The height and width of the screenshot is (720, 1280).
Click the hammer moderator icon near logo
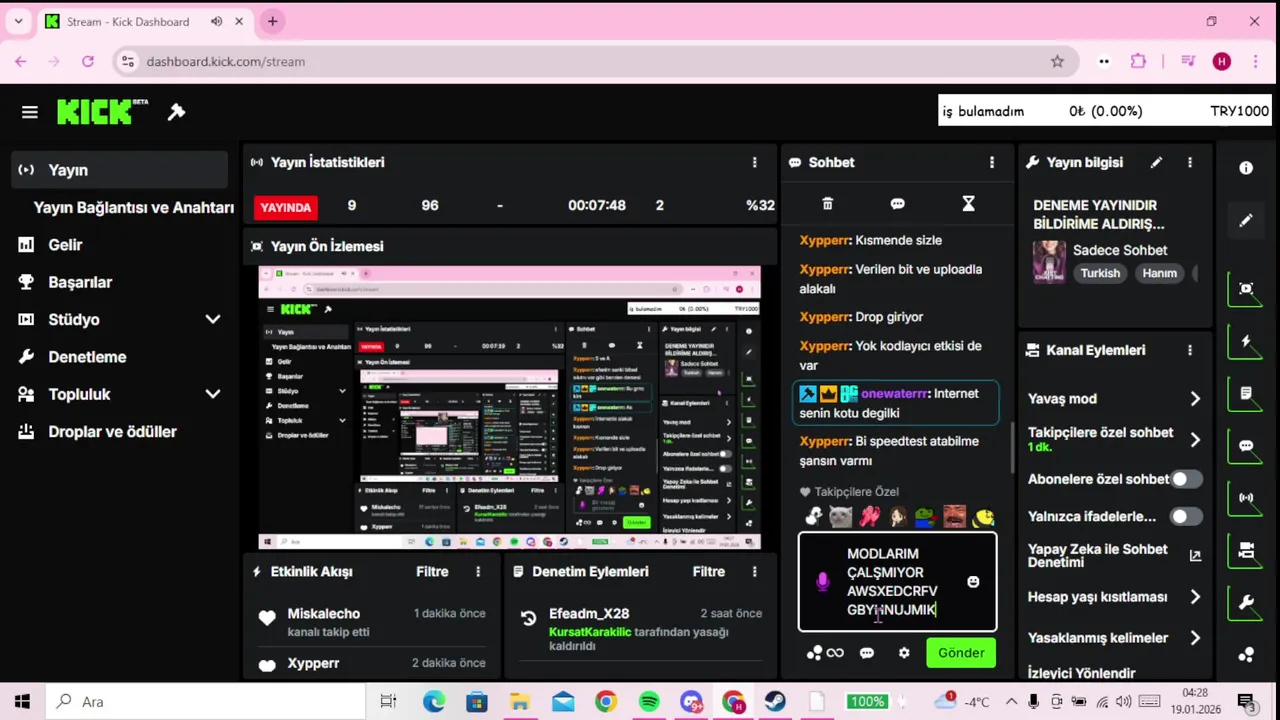coord(176,112)
